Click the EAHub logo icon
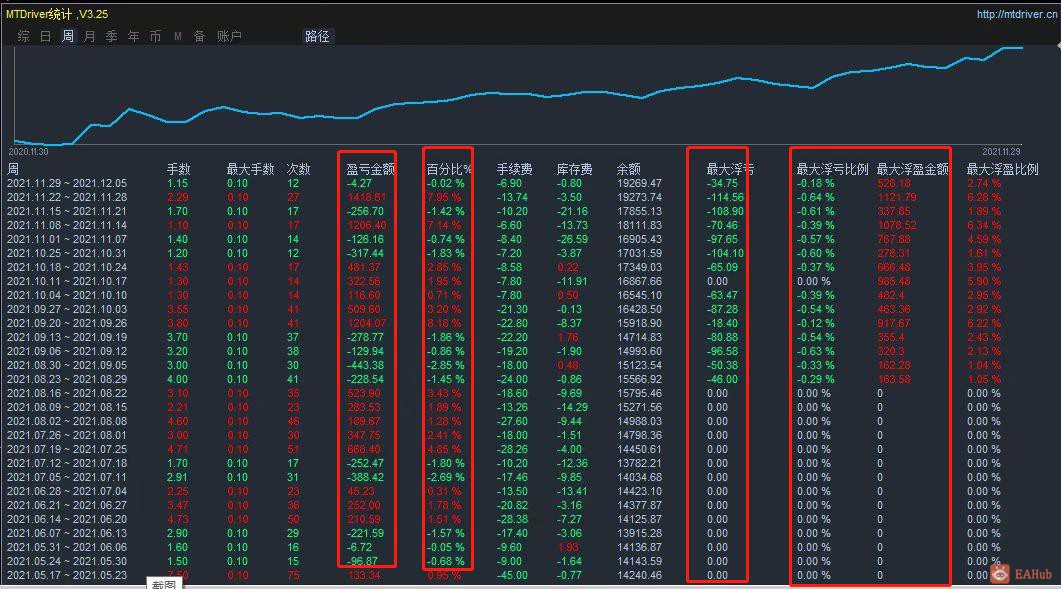The width and height of the screenshot is (1061, 589). click(999, 574)
